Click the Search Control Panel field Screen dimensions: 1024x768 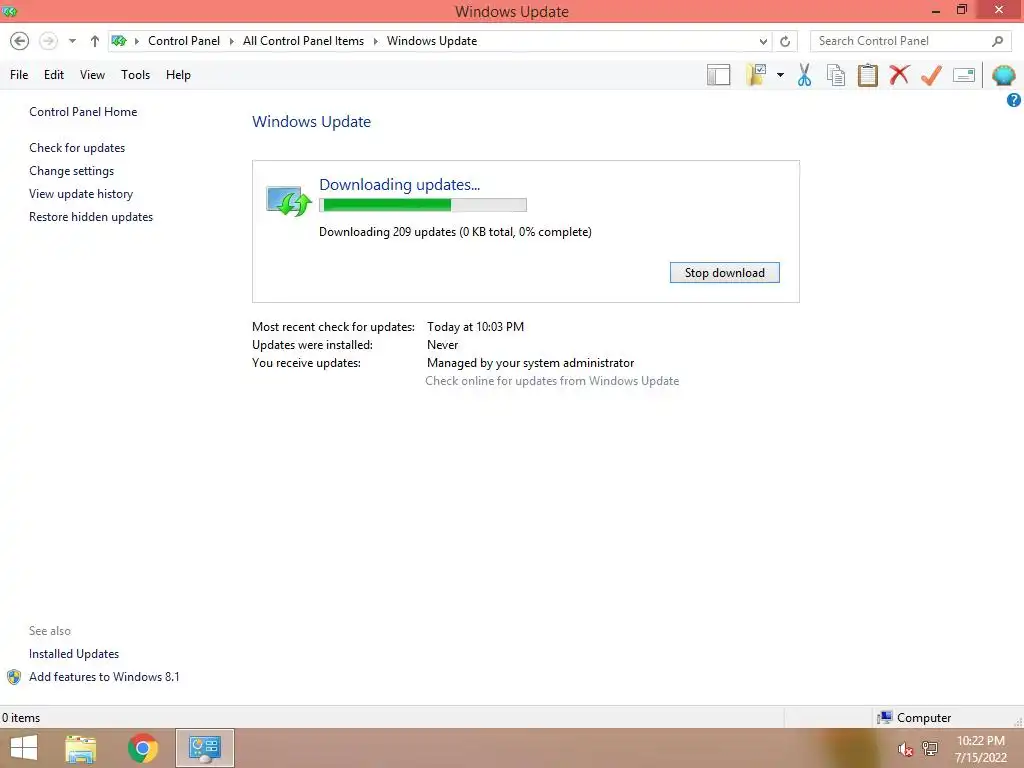[911, 41]
